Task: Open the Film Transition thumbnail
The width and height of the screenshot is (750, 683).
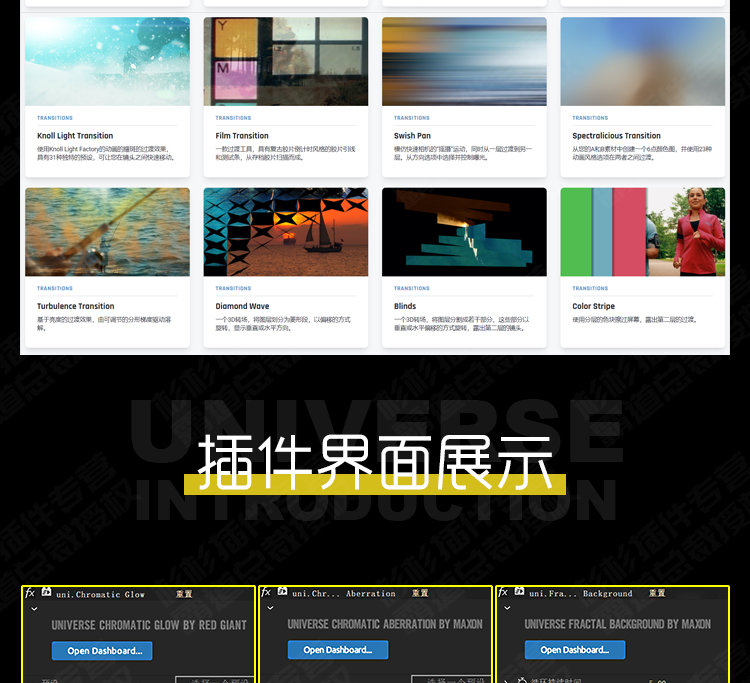Action: [286, 62]
